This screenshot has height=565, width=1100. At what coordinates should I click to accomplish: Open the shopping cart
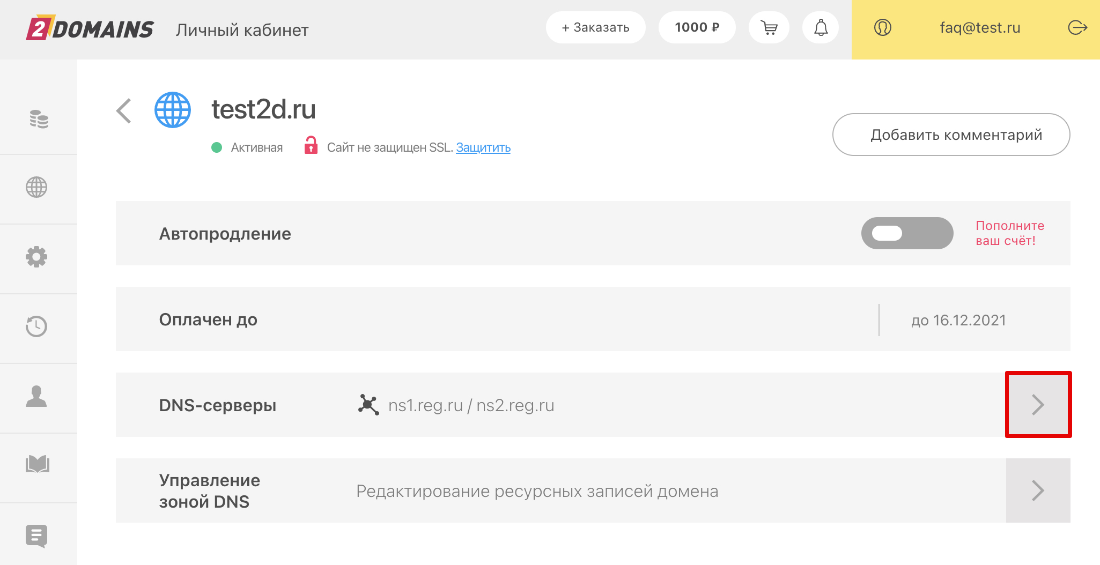(769, 28)
